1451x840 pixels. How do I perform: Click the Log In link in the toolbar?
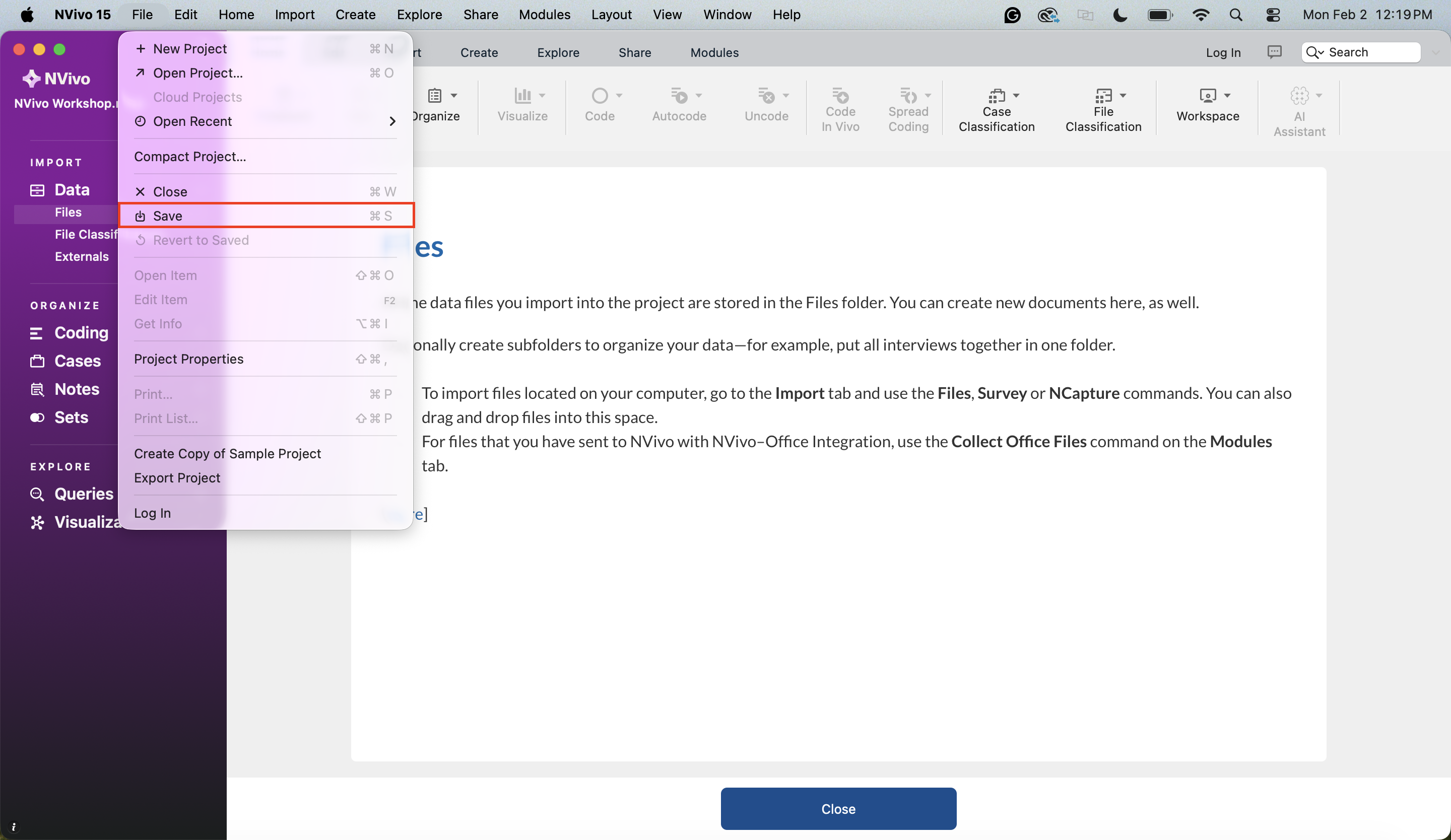(1223, 52)
